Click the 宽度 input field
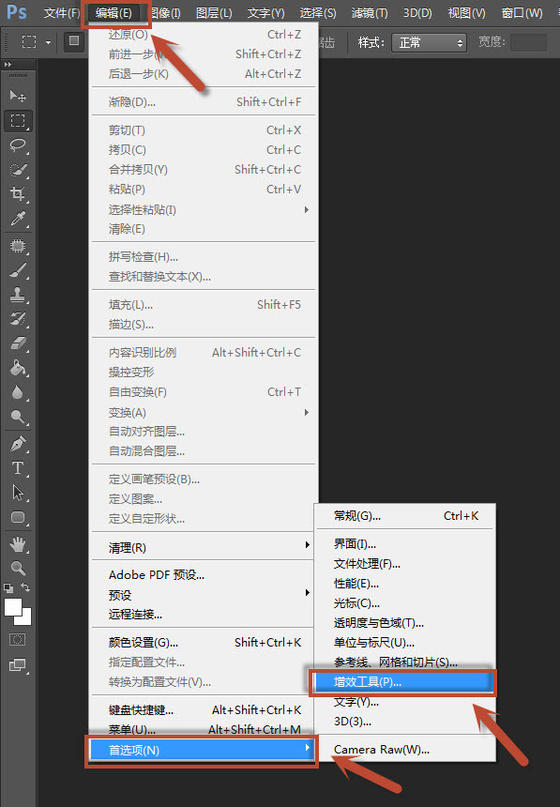The width and height of the screenshot is (560, 807). point(529,42)
